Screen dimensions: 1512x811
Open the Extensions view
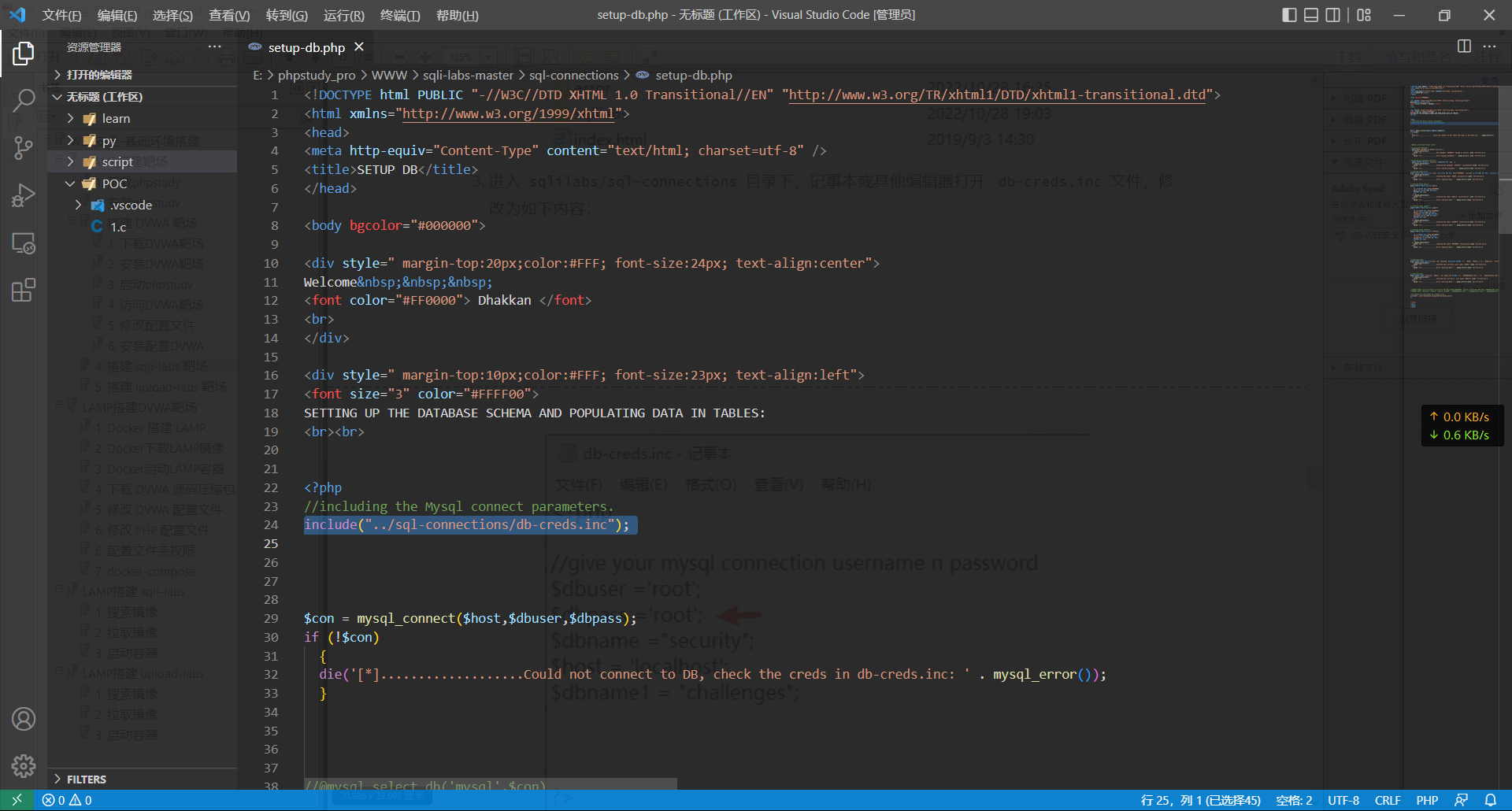(24, 290)
